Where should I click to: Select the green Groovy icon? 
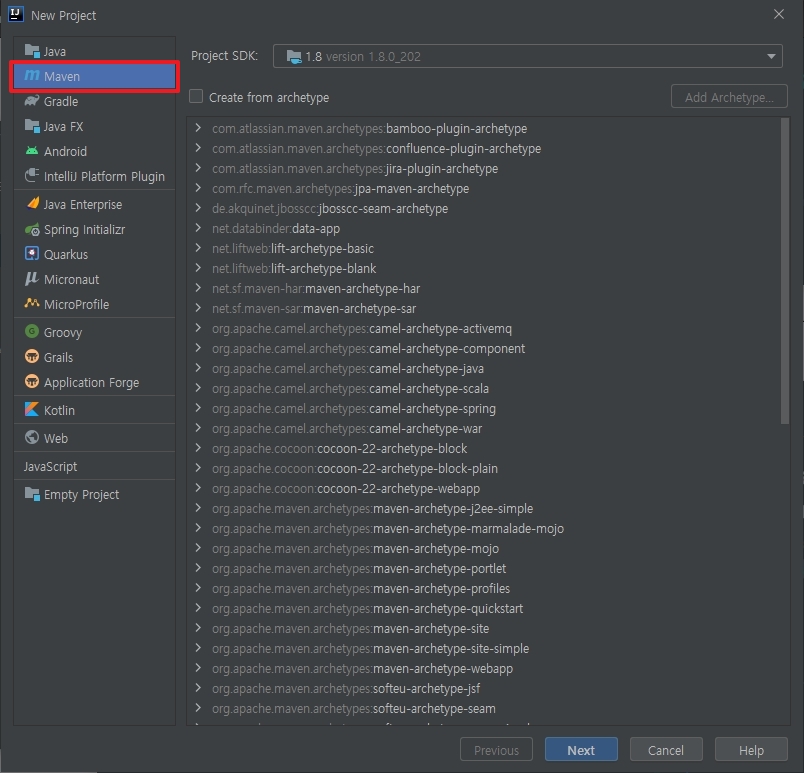click(x=32, y=332)
